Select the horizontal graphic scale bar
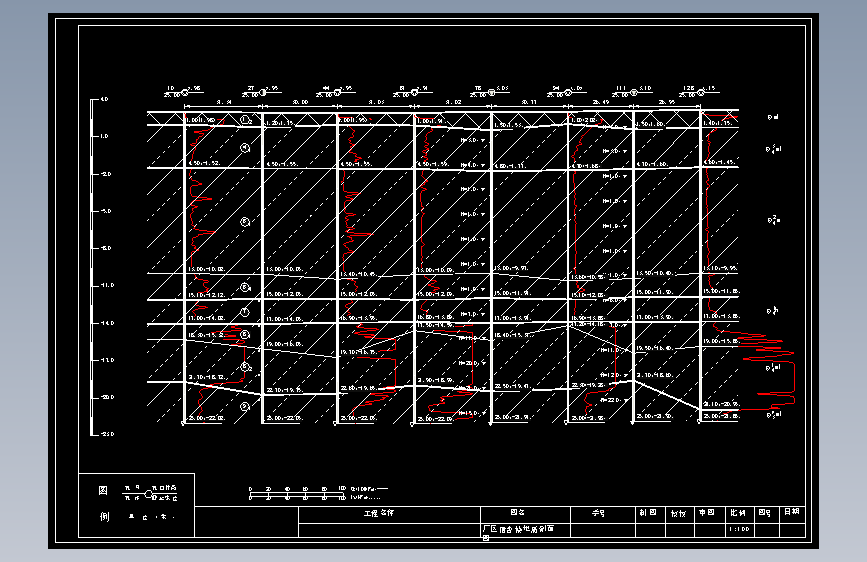The image size is (867, 562). coord(297,493)
